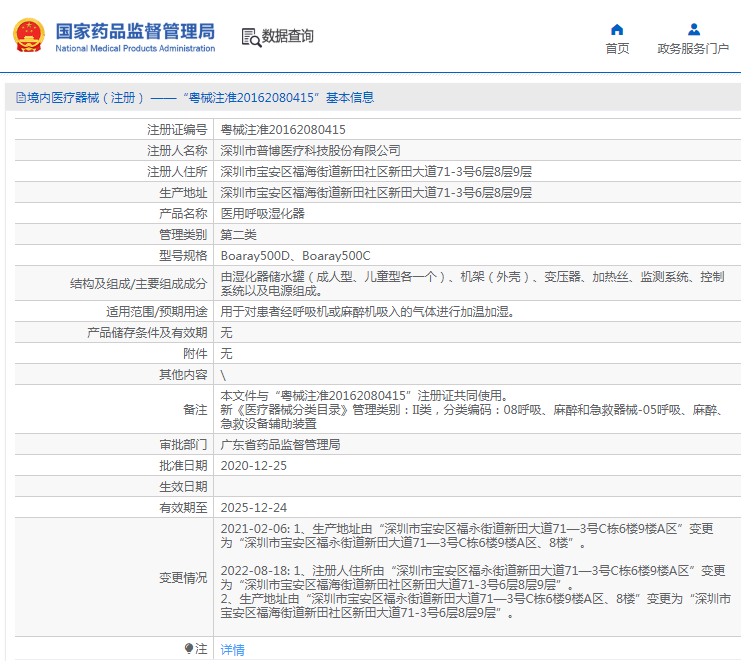
Task: Click 国家药品监督管理局 site title
Action: [x=135, y=32]
